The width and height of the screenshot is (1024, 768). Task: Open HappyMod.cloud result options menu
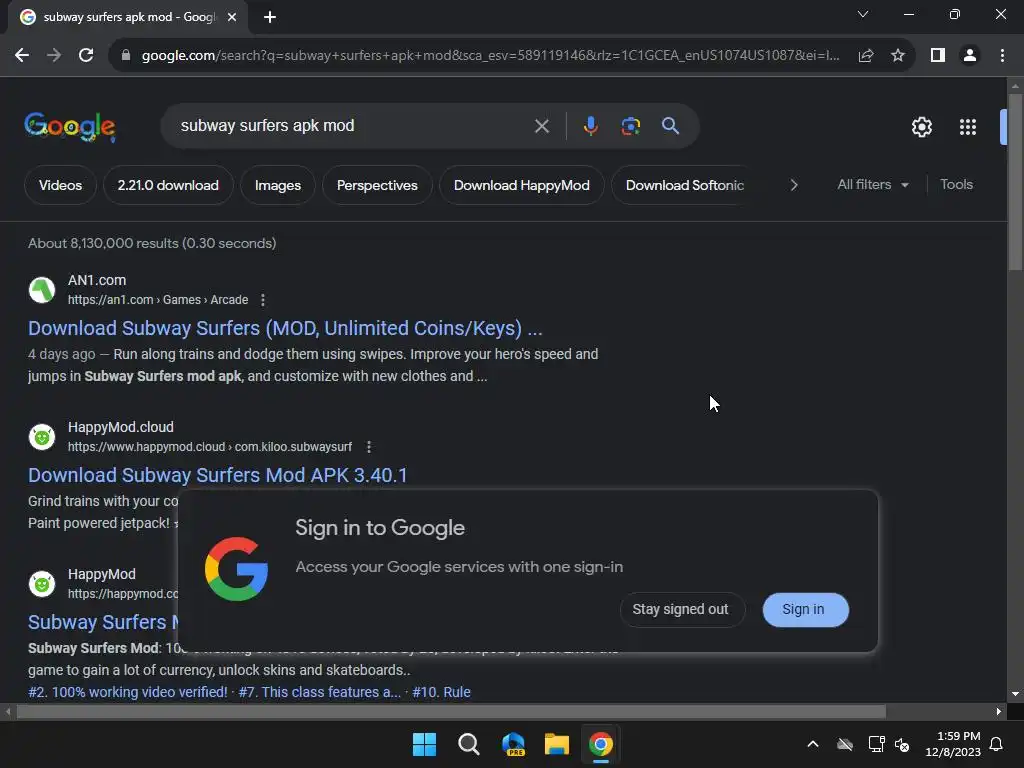[368, 447]
